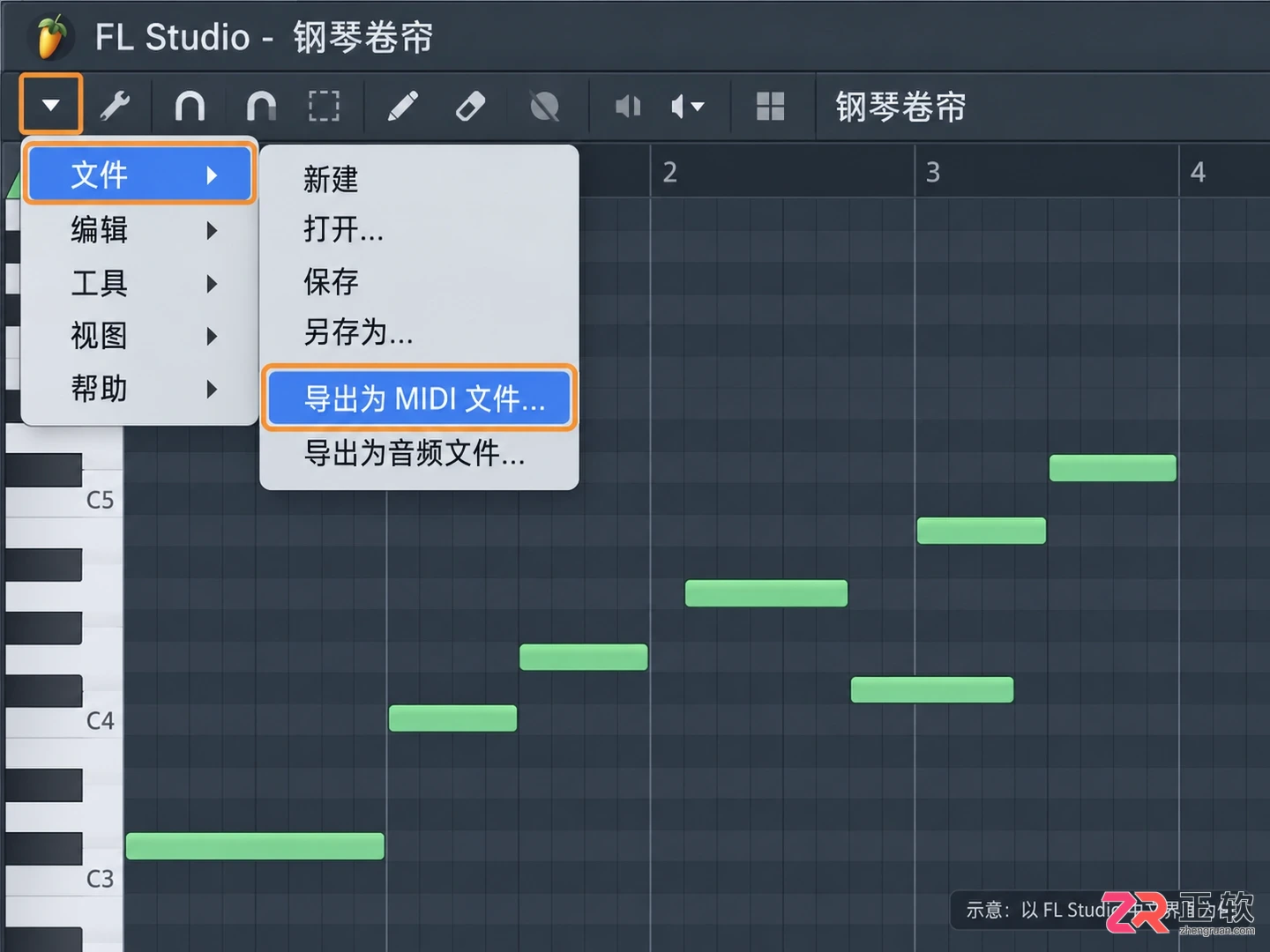This screenshot has height=952, width=1270.
Task: Click the 钢琴卷帘 toolbar title
Action: point(900,107)
